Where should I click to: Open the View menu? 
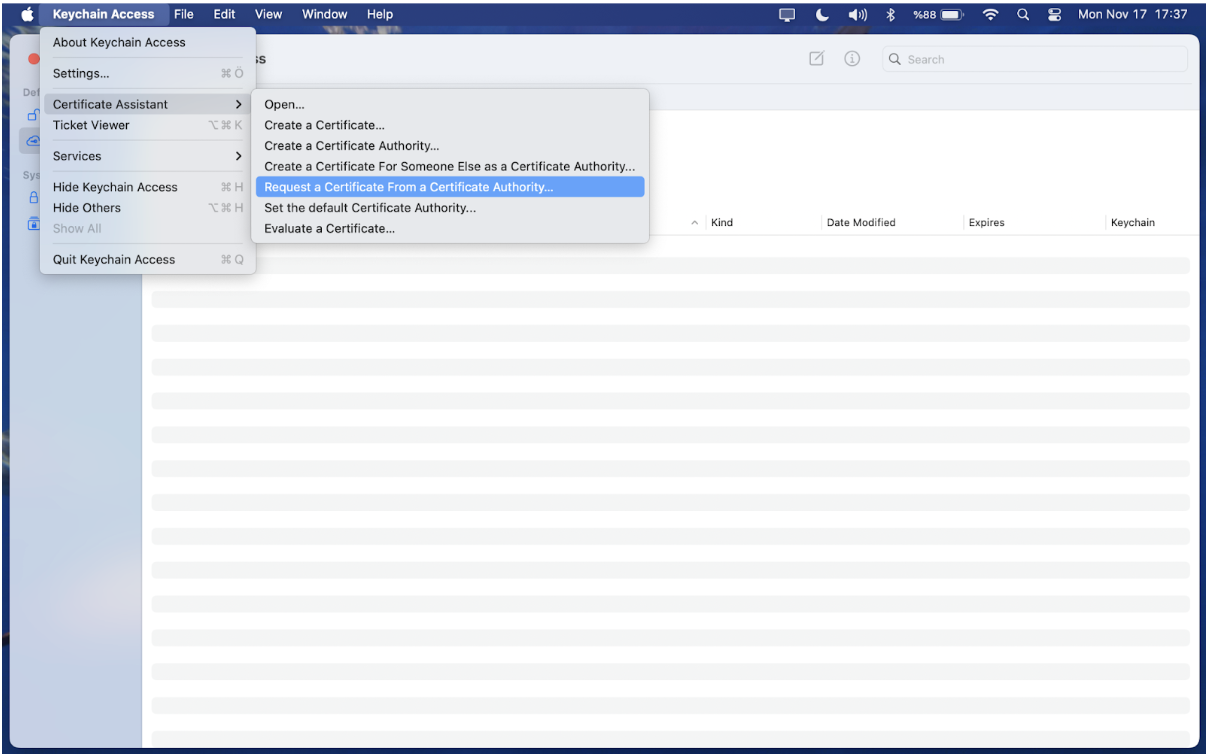(268, 14)
